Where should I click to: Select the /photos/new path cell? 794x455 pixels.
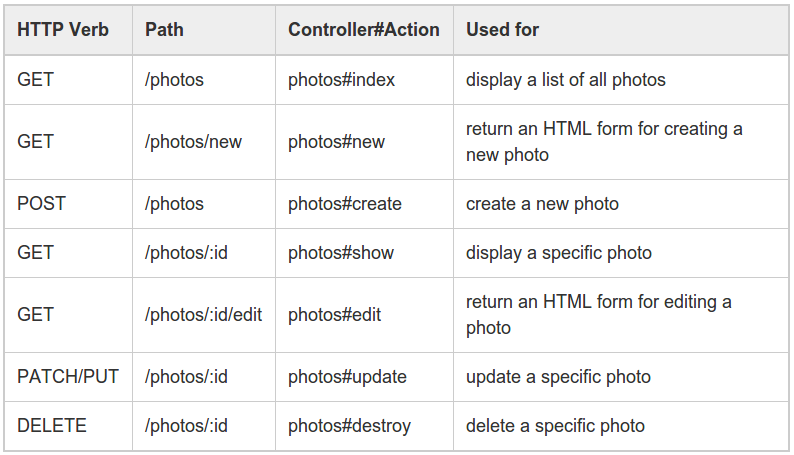193,142
